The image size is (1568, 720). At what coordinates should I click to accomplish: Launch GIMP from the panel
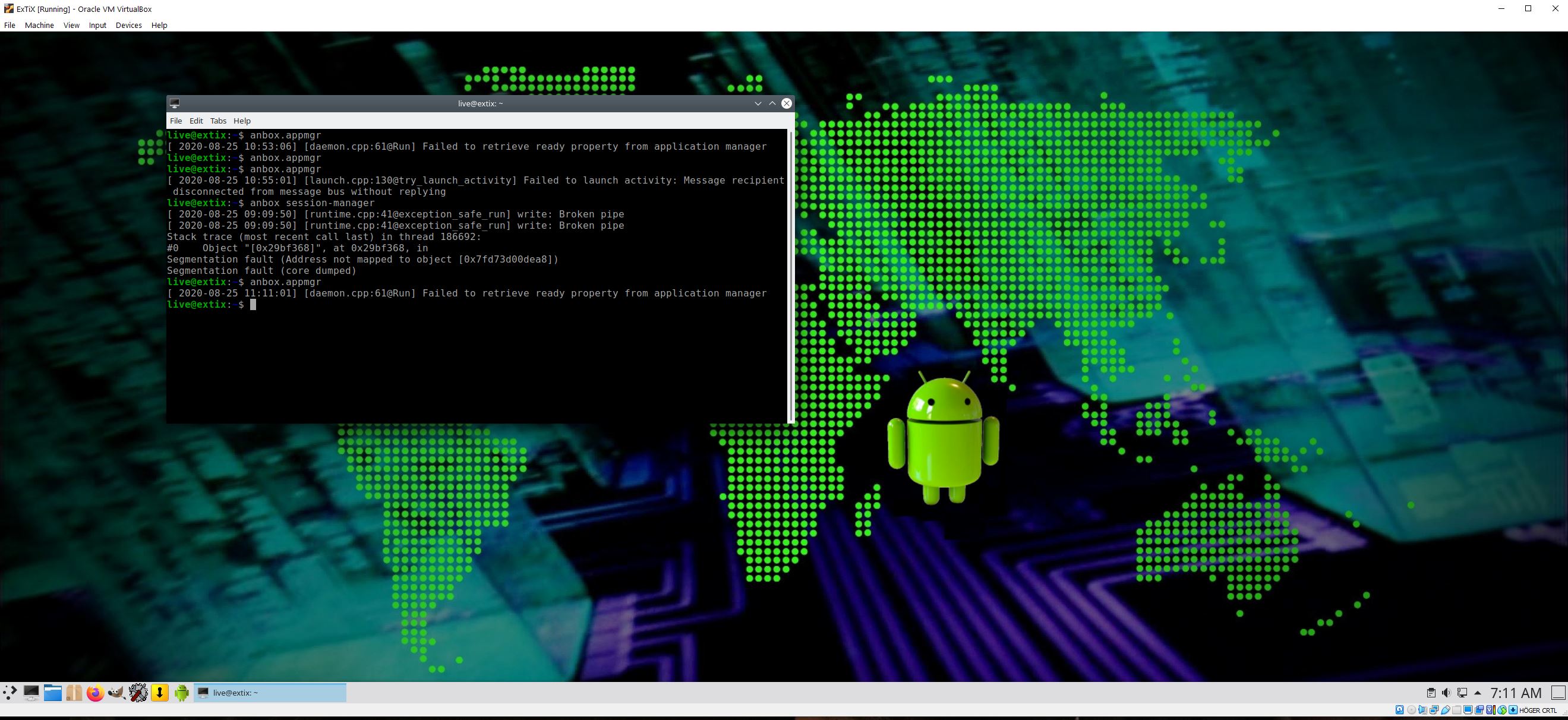click(116, 693)
